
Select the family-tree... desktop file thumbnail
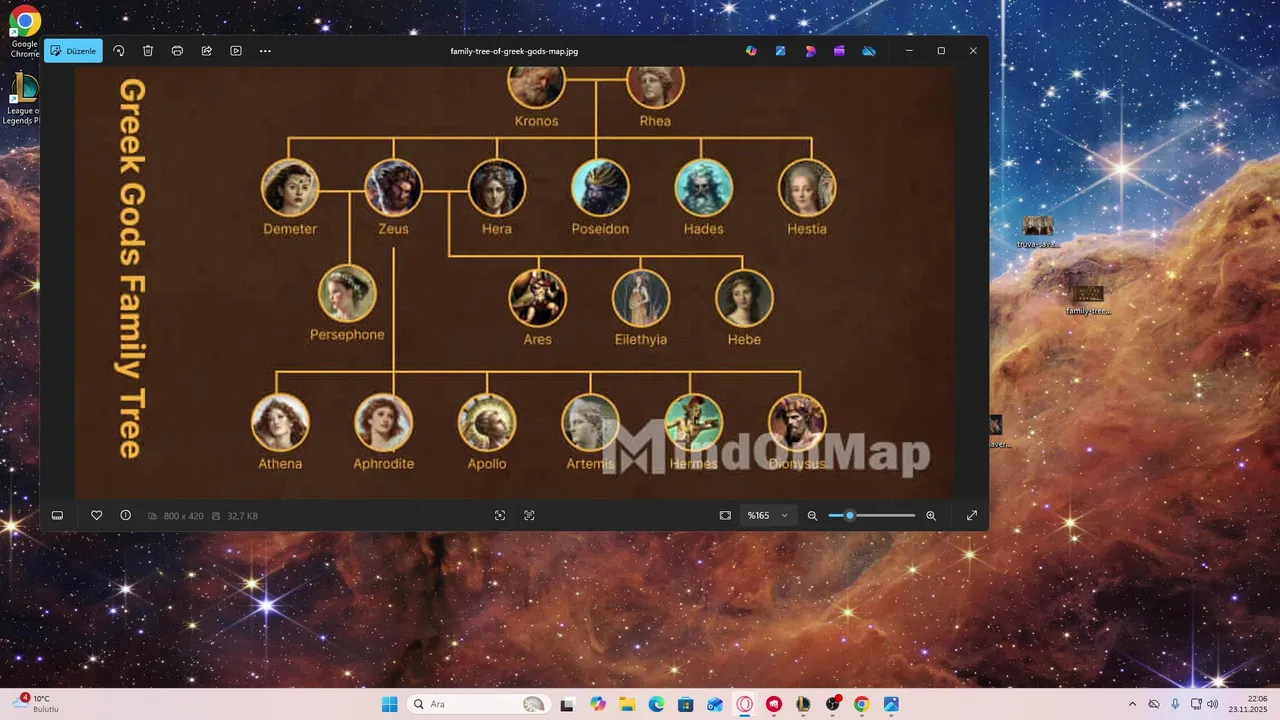tap(1088, 299)
